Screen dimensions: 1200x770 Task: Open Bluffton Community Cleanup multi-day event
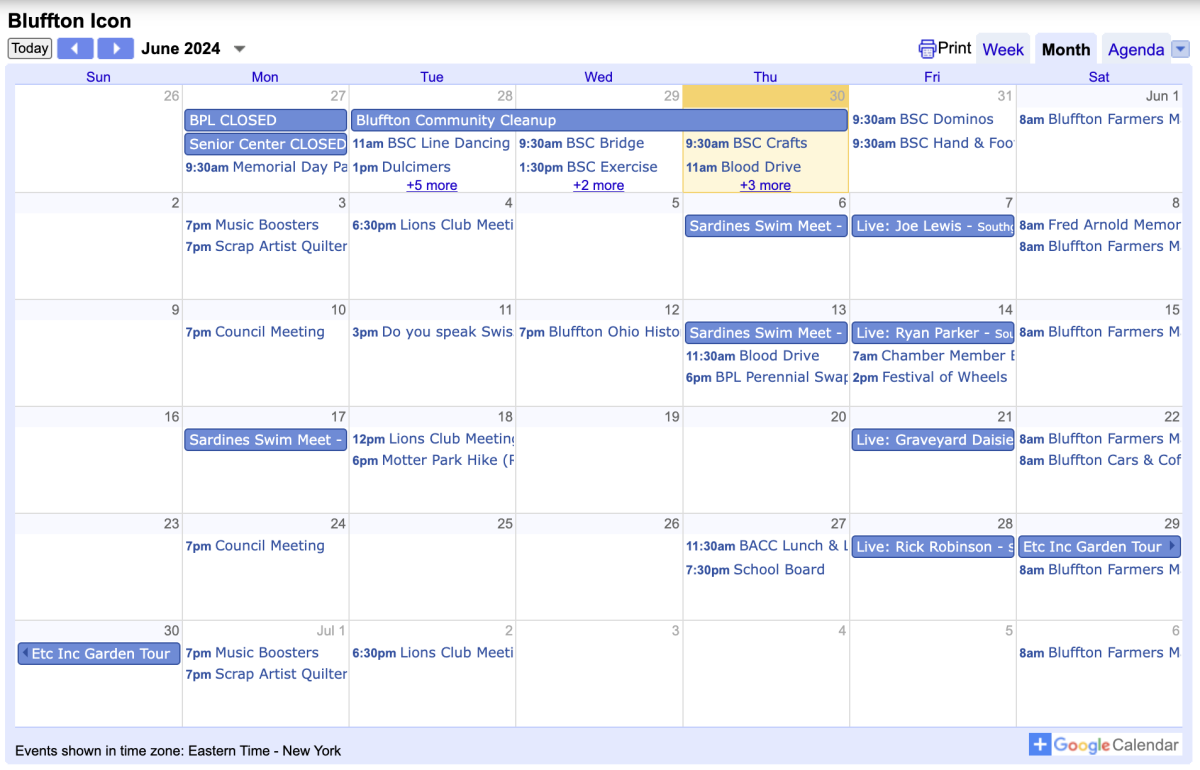(599, 120)
